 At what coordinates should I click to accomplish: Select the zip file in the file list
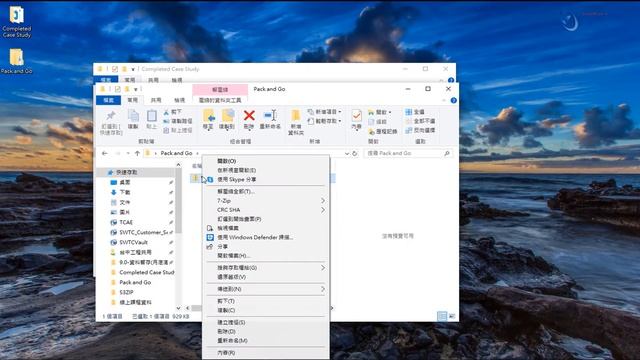click(x=196, y=178)
